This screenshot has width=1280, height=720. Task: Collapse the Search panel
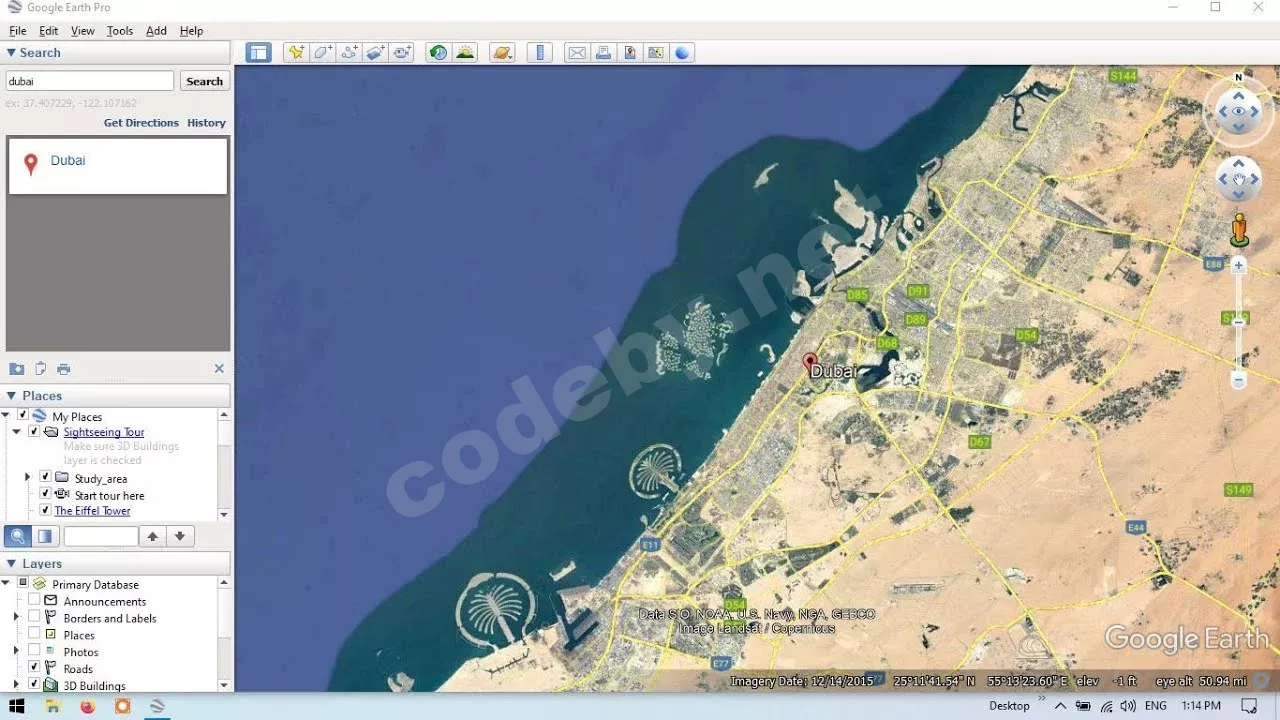click(11, 53)
